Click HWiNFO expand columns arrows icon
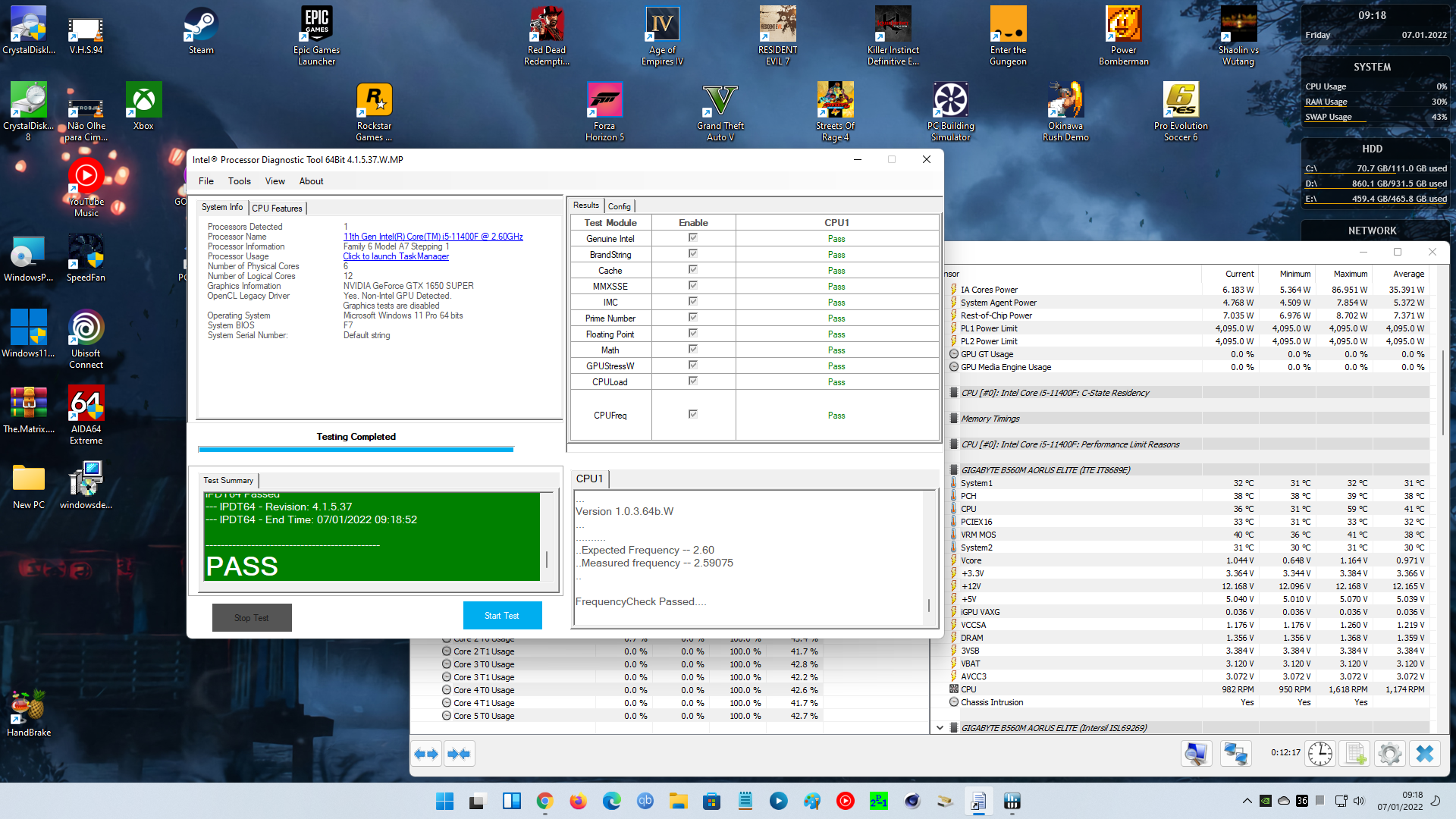Viewport: 1456px width, 819px height. click(x=426, y=754)
